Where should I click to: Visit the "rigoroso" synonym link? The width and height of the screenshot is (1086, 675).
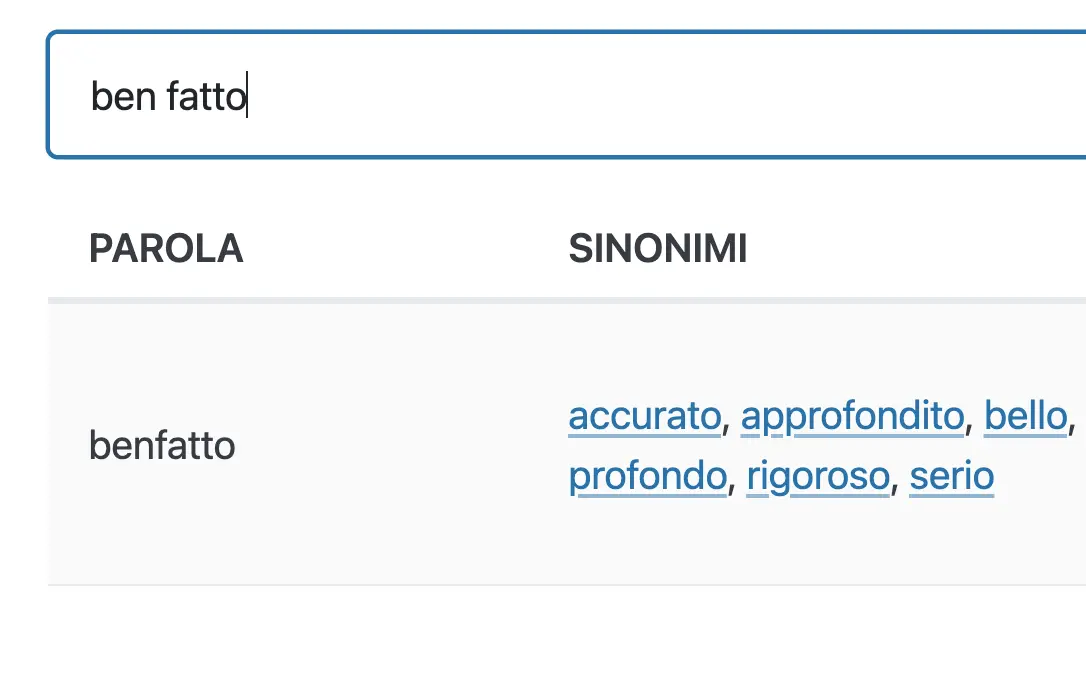(x=818, y=476)
